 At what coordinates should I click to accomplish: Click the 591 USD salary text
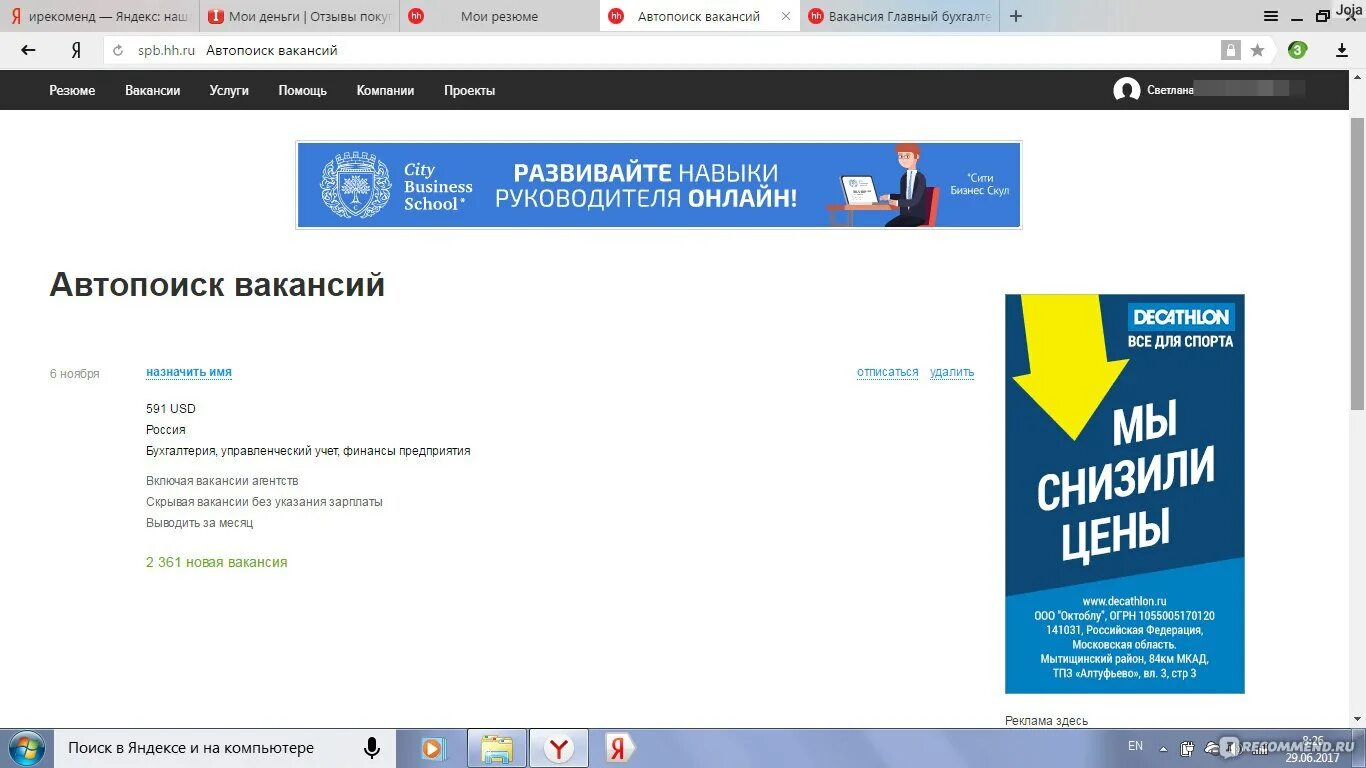point(171,409)
